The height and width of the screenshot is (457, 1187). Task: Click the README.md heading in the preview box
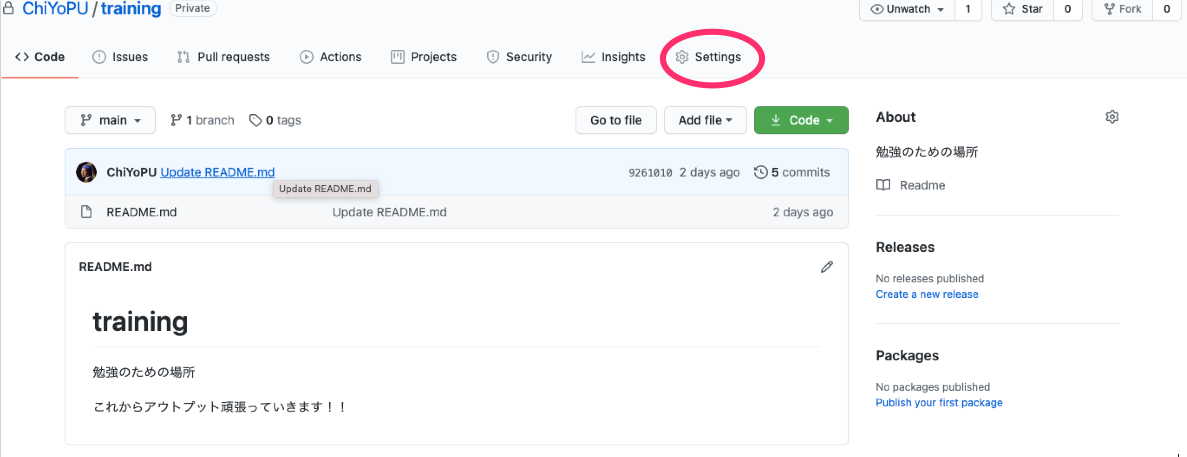(x=115, y=267)
